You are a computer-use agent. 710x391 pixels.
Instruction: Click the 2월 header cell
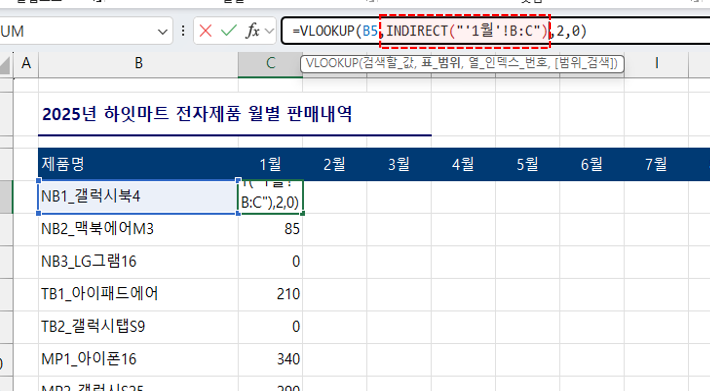pyautogui.click(x=335, y=164)
